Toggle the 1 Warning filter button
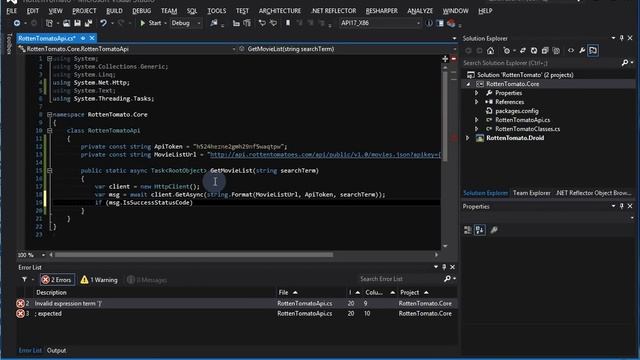 (x=99, y=280)
